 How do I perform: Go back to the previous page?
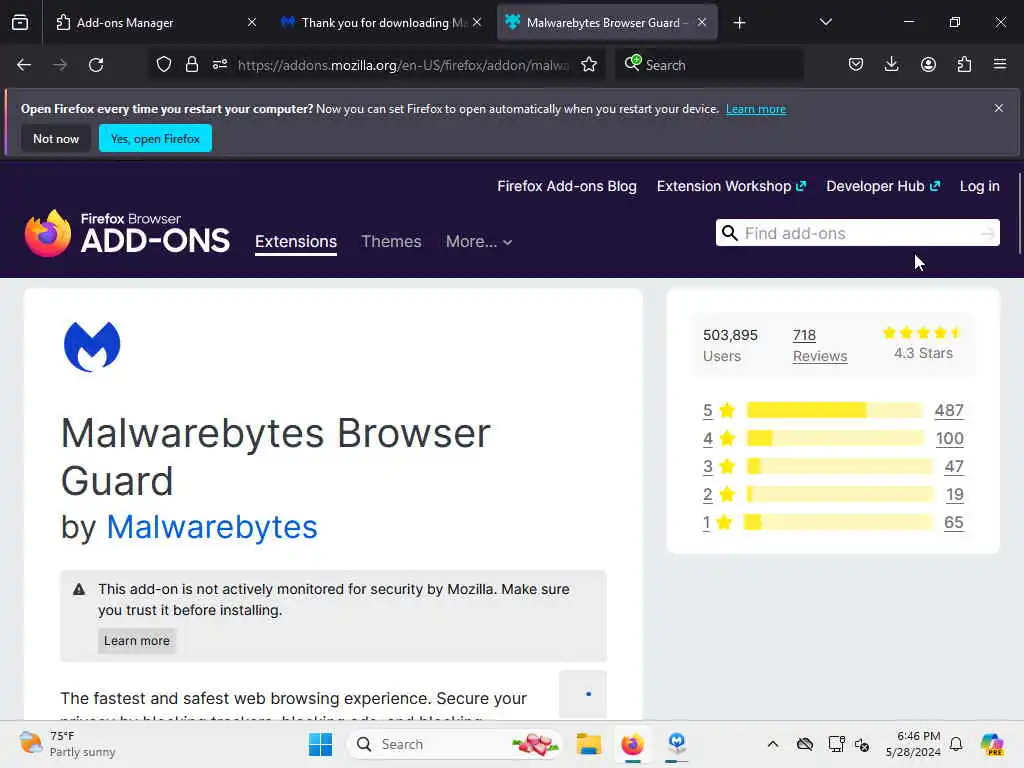point(24,65)
